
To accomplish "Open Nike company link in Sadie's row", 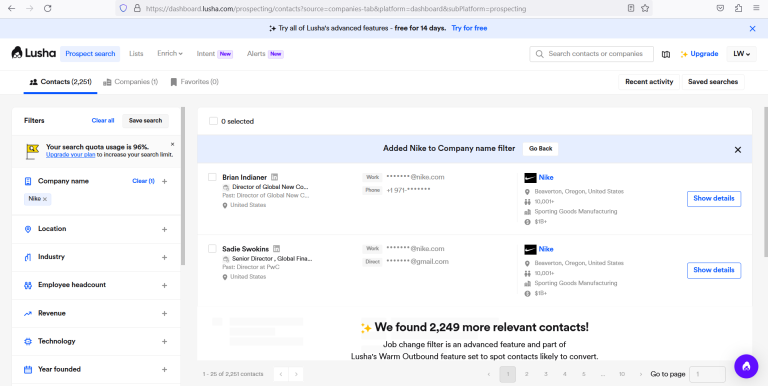I will [x=546, y=249].
